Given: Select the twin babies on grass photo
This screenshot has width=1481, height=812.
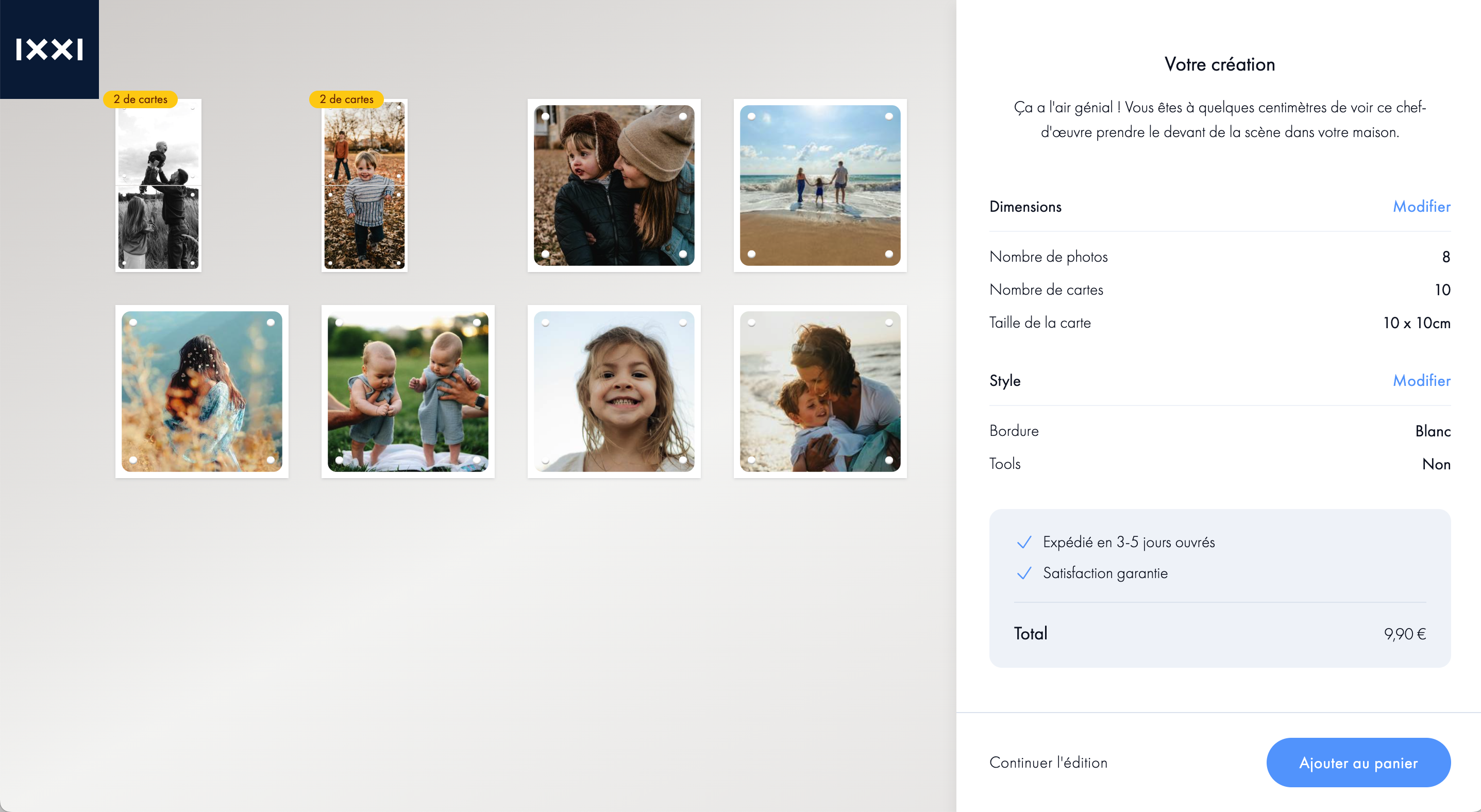Looking at the screenshot, I should pyautogui.click(x=408, y=392).
